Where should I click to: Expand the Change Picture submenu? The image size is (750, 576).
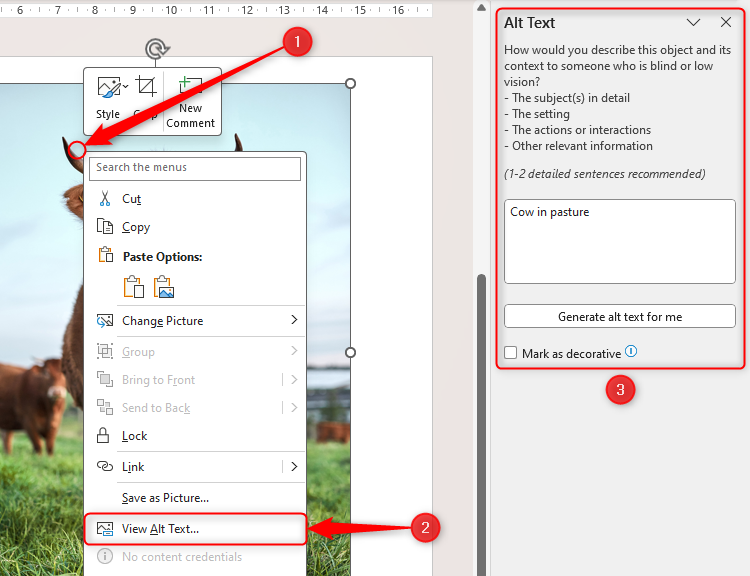[294, 321]
